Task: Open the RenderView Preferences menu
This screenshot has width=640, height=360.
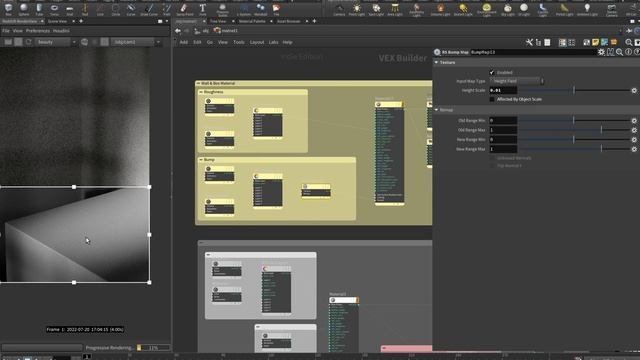Action: coord(38,31)
